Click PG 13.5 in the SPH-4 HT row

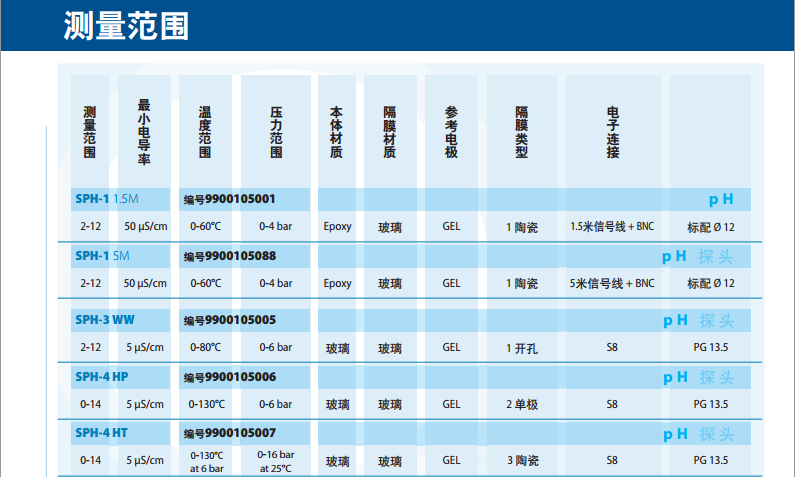(x=711, y=460)
